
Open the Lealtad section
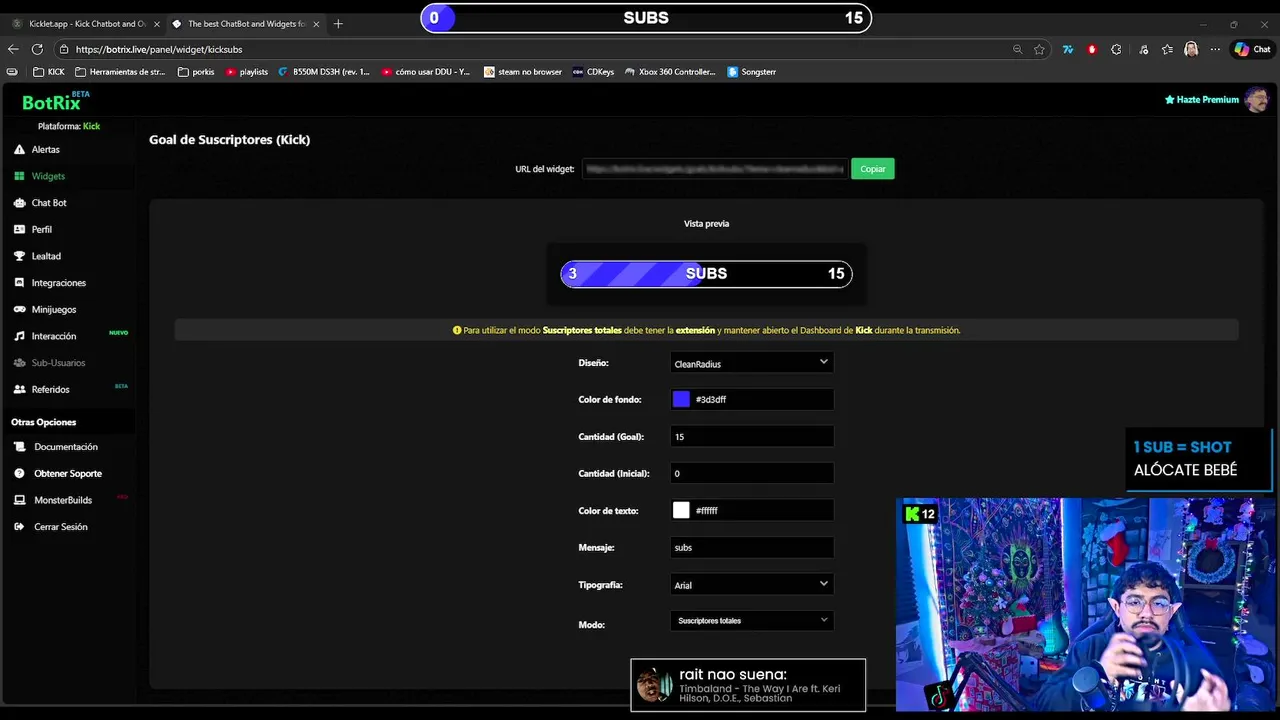pos(46,256)
